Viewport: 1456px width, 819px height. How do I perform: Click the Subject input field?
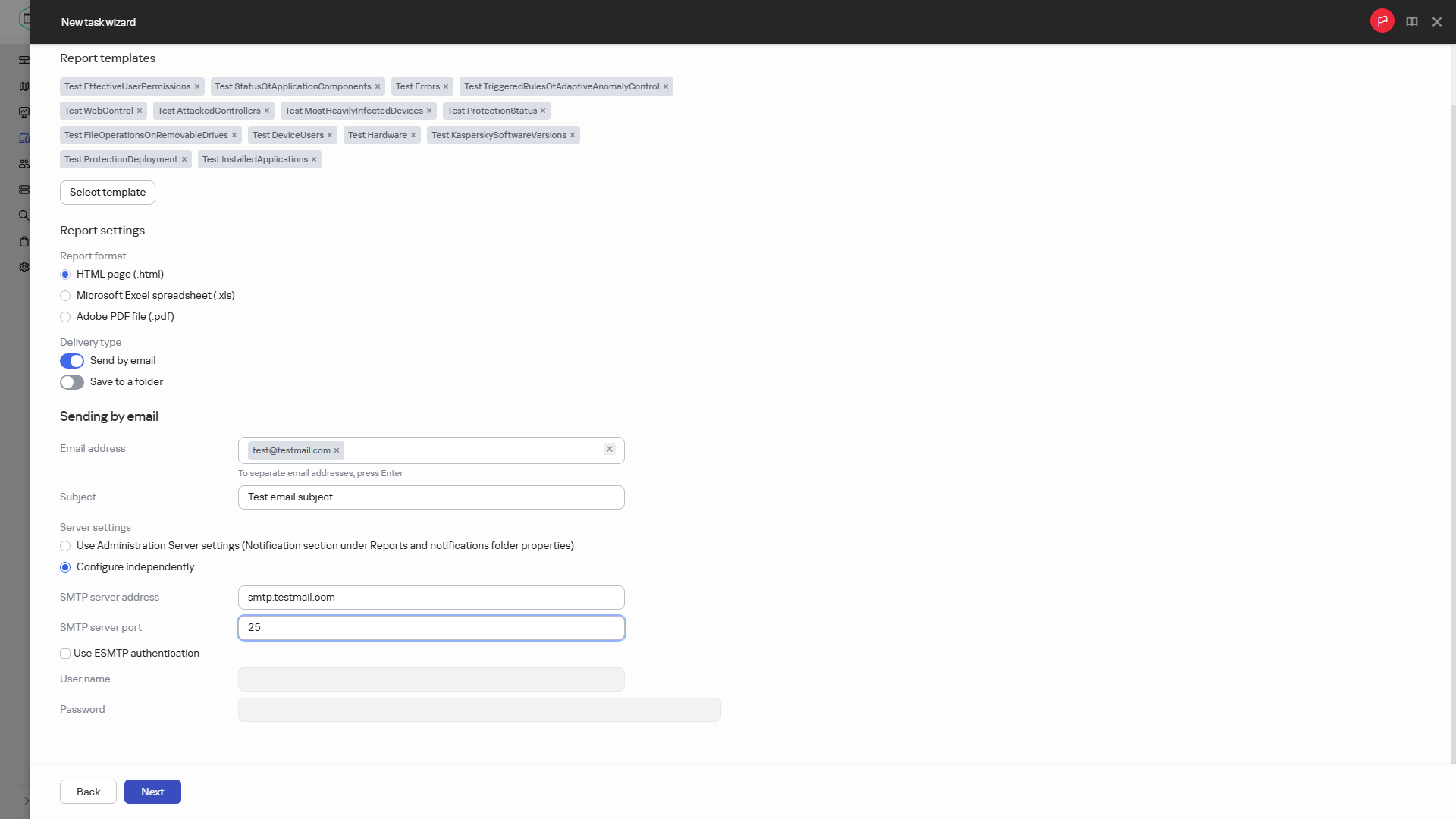pos(431,497)
